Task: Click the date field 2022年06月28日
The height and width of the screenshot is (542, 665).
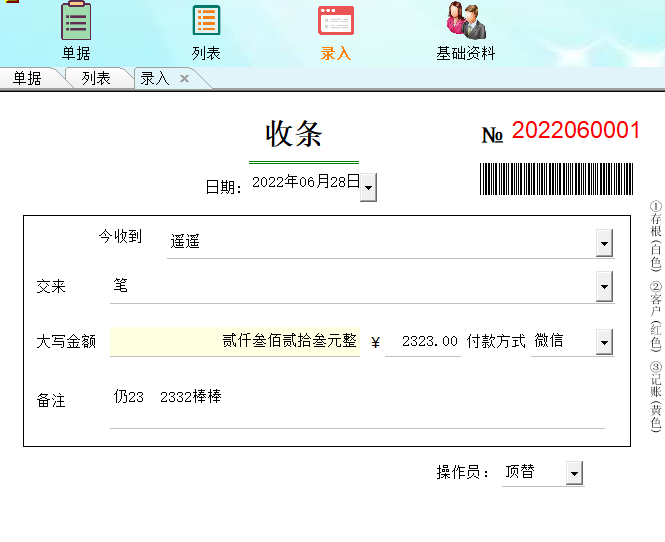Action: pyautogui.click(x=306, y=182)
